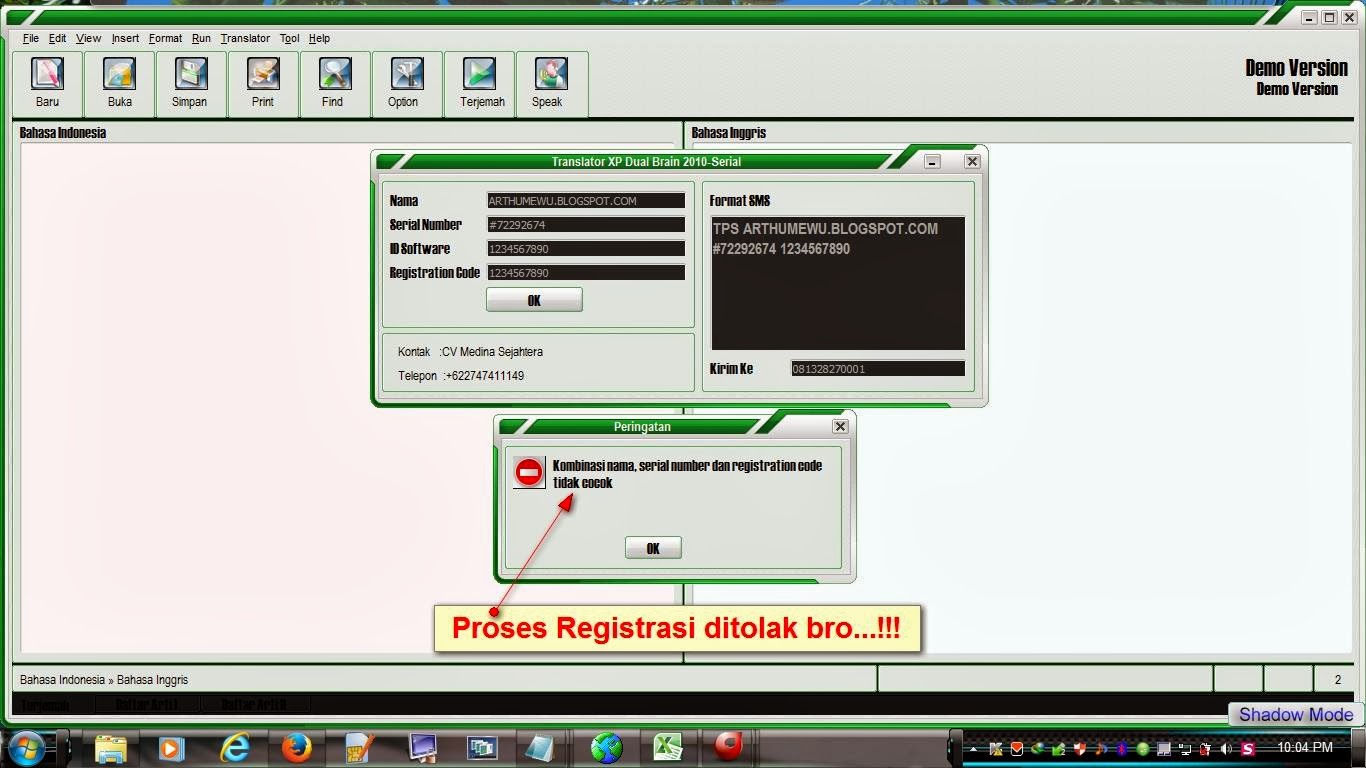
Task: Click the Kirim Ke phone number field
Action: [x=878, y=369]
